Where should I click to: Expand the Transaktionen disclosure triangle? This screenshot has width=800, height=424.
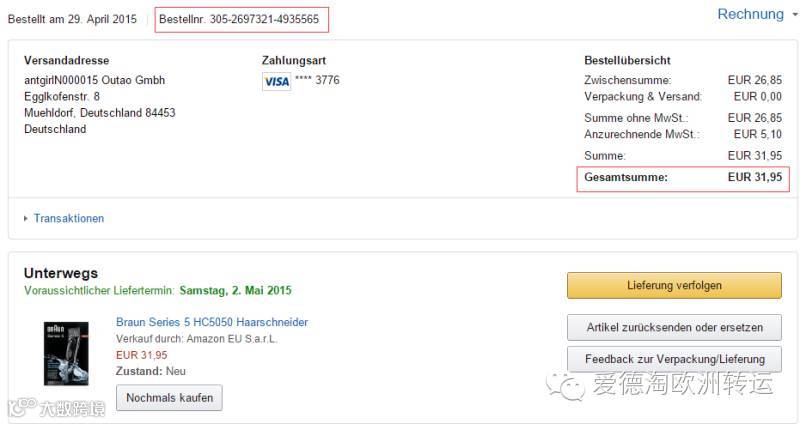25,218
